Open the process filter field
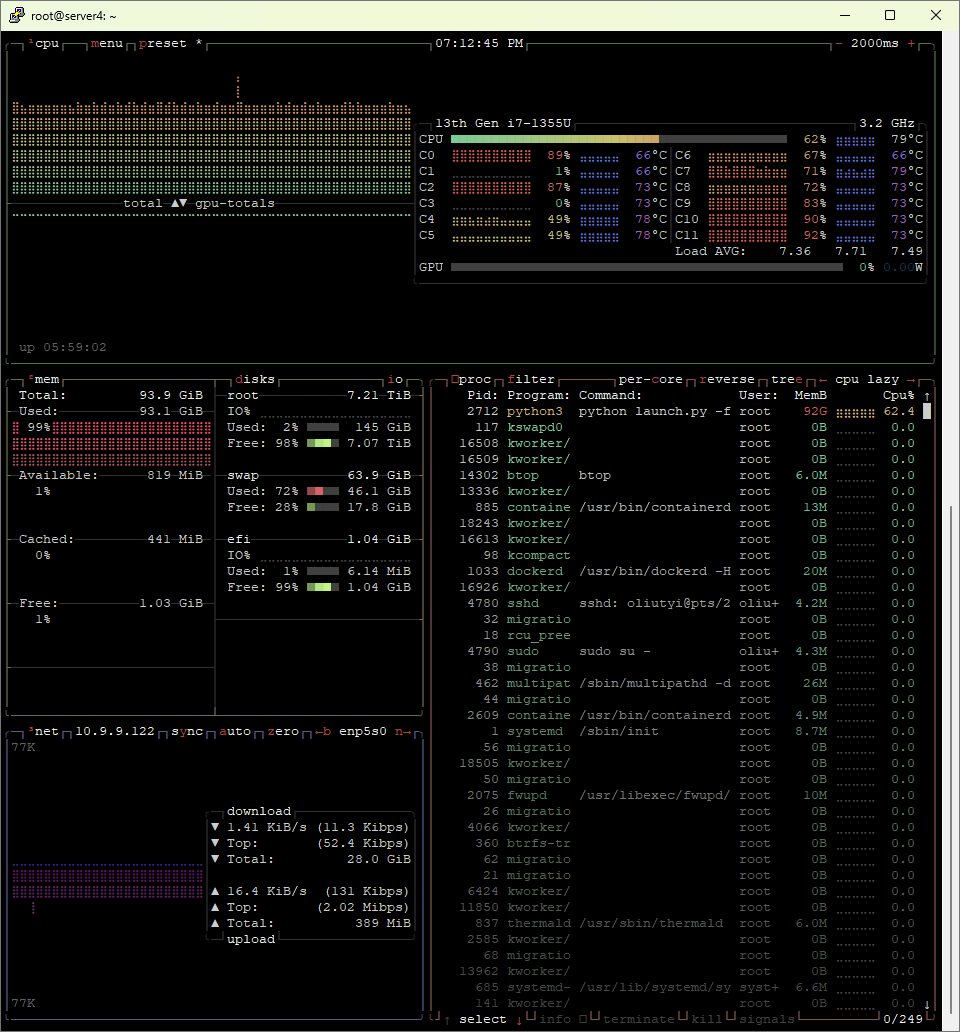 pos(531,380)
